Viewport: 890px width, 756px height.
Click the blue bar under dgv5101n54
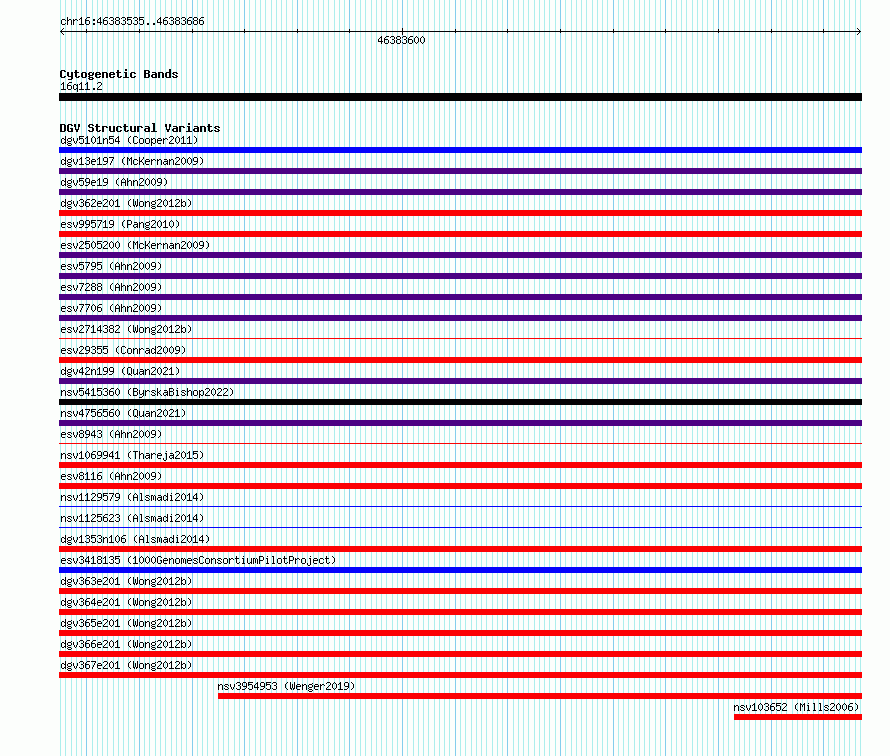point(460,150)
